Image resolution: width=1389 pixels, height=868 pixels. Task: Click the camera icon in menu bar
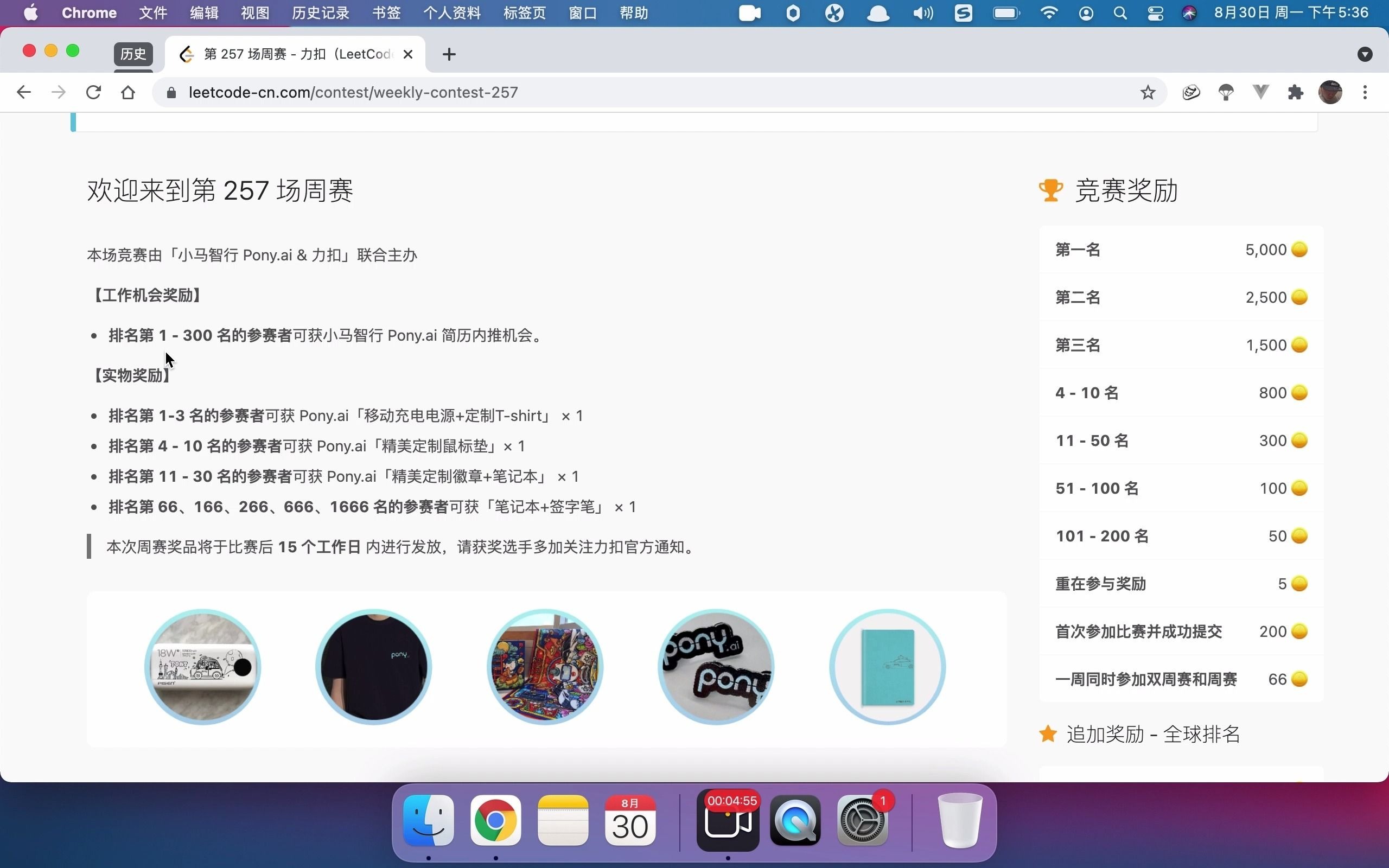click(749, 12)
